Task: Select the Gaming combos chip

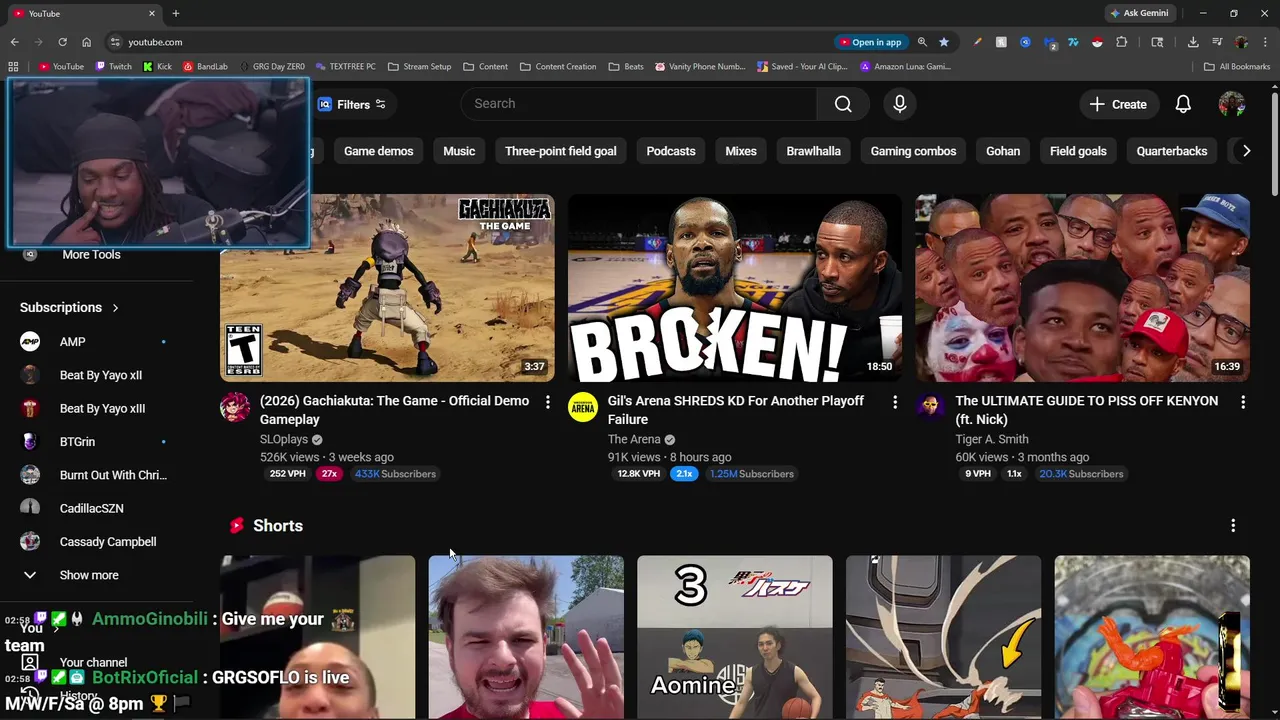Action: coord(913,151)
